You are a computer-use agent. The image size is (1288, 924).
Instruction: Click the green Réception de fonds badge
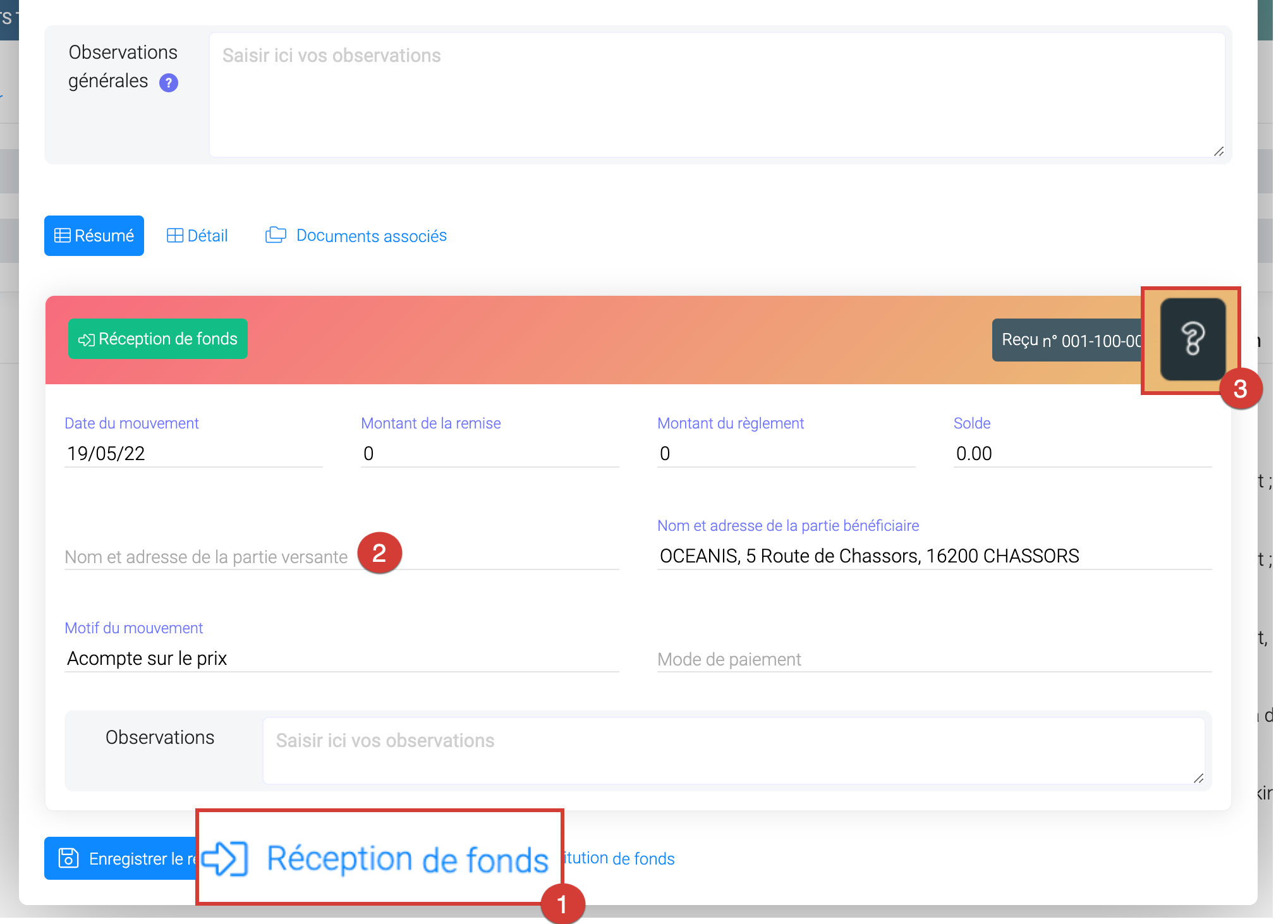point(158,339)
